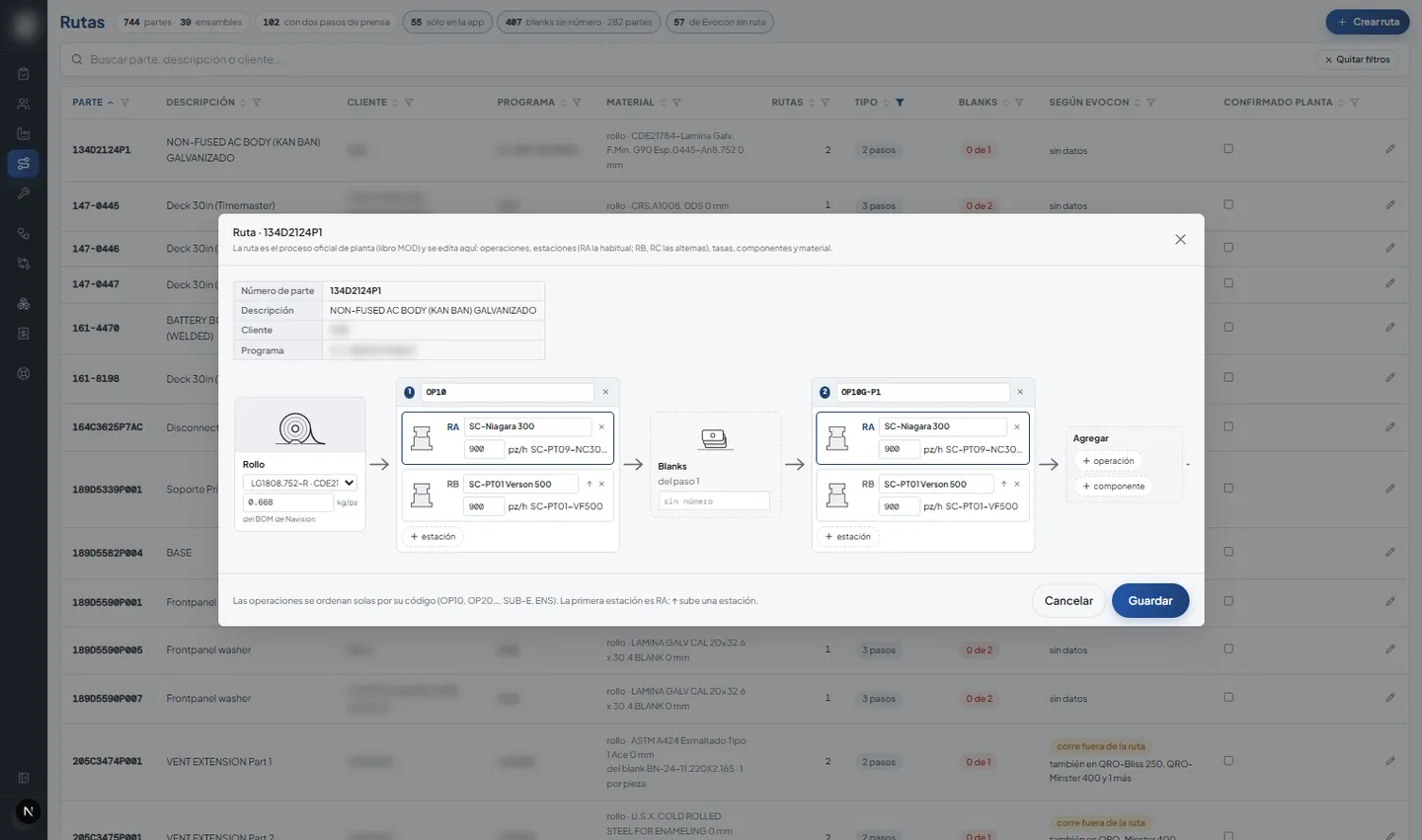Toggle confirmado planta for 189D5590P005

[x=1228, y=649]
